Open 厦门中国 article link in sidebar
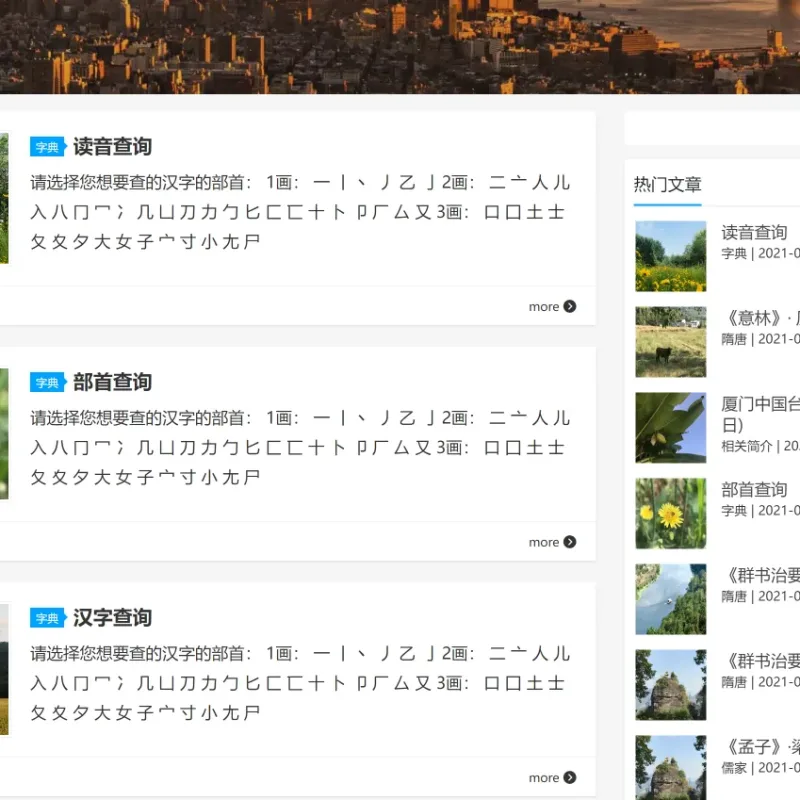The height and width of the screenshot is (800, 800). [x=761, y=414]
